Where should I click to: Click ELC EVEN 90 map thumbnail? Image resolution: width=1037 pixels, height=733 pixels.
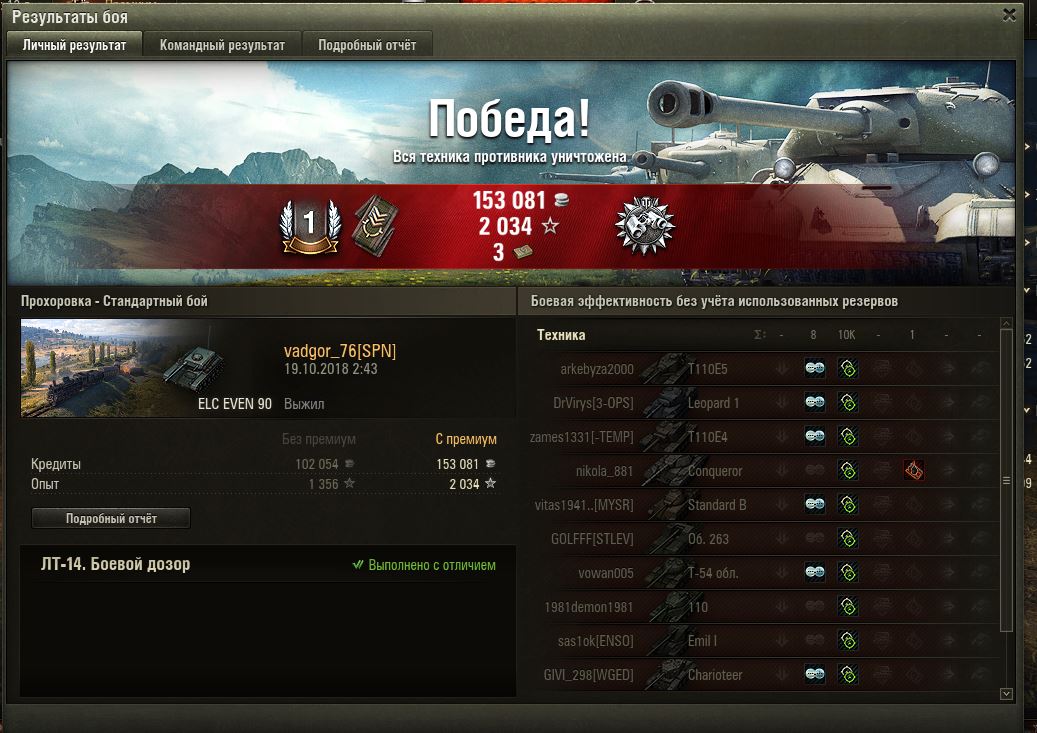click(147, 368)
